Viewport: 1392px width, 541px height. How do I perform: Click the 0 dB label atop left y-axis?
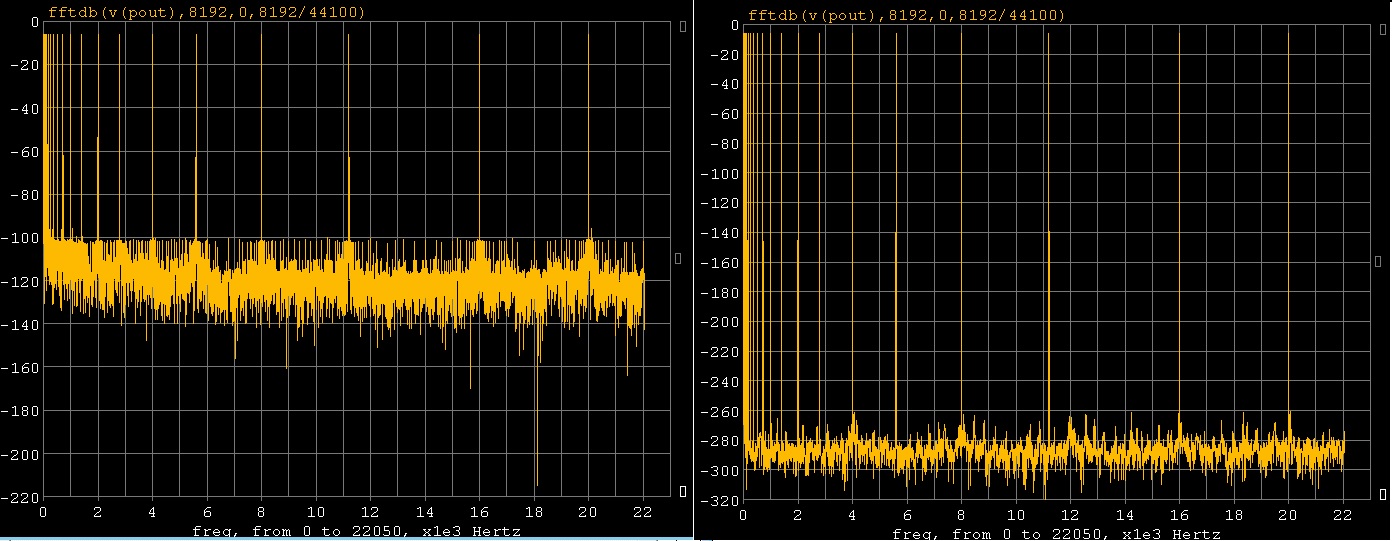pyautogui.click(x=33, y=22)
